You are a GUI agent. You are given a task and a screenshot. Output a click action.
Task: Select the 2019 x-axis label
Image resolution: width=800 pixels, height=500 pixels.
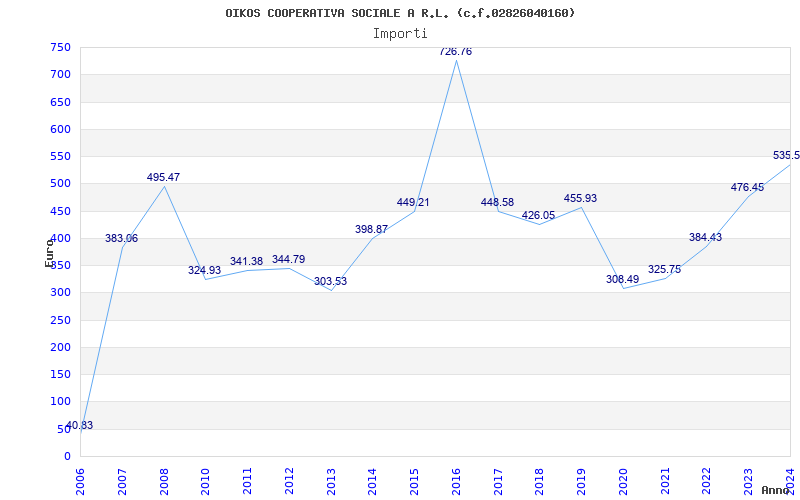point(581,481)
